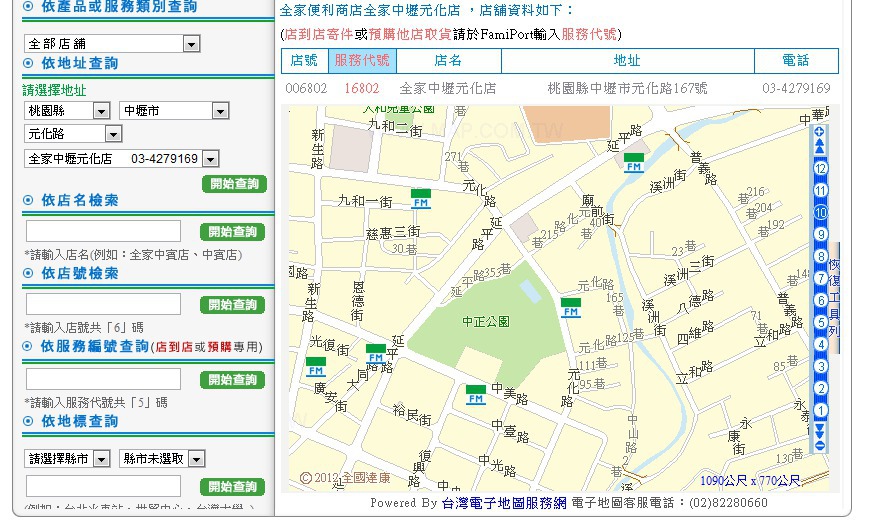Click the 中正公園 label on the map

coord(486,322)
